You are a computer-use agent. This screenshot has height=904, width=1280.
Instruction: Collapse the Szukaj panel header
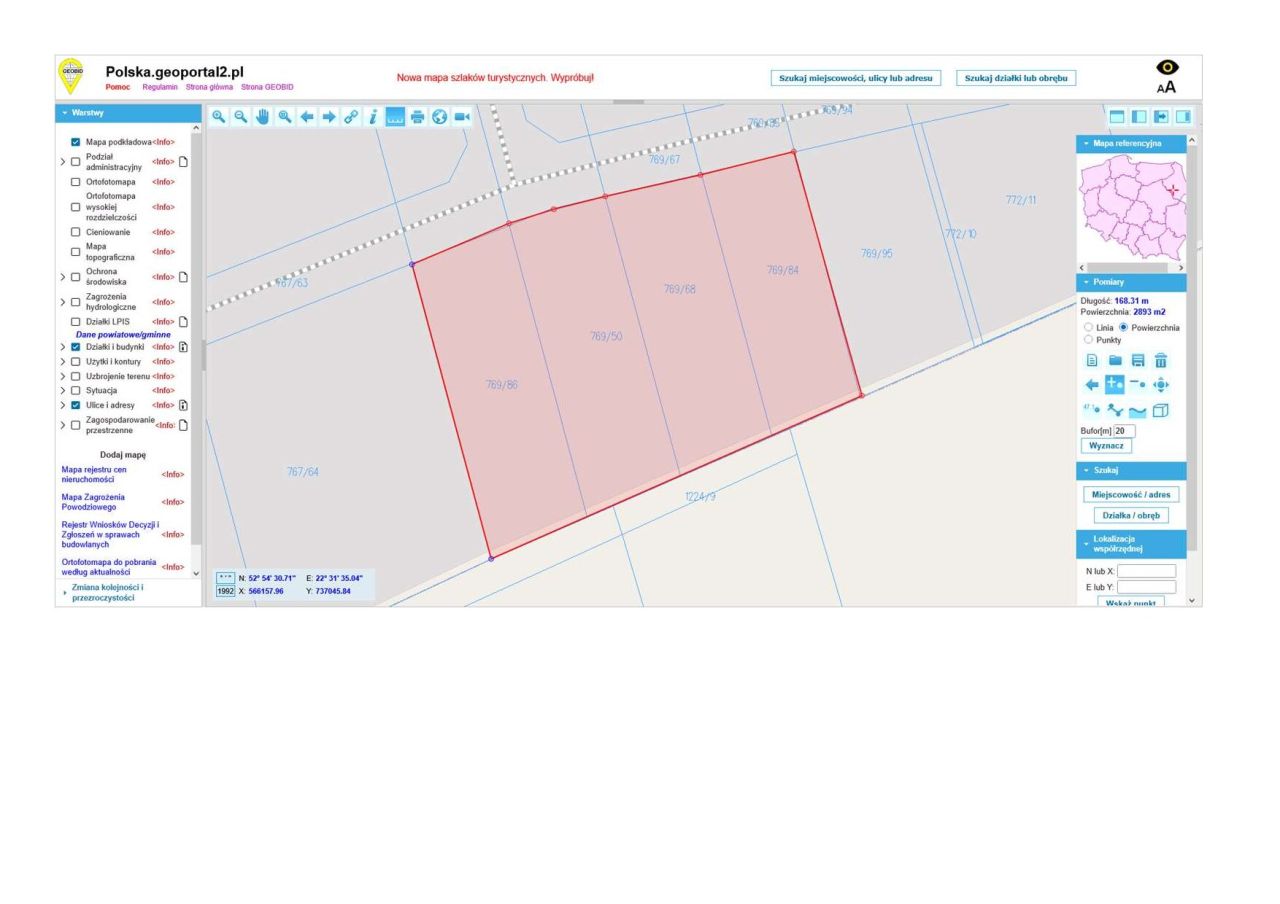point(1131,470)
